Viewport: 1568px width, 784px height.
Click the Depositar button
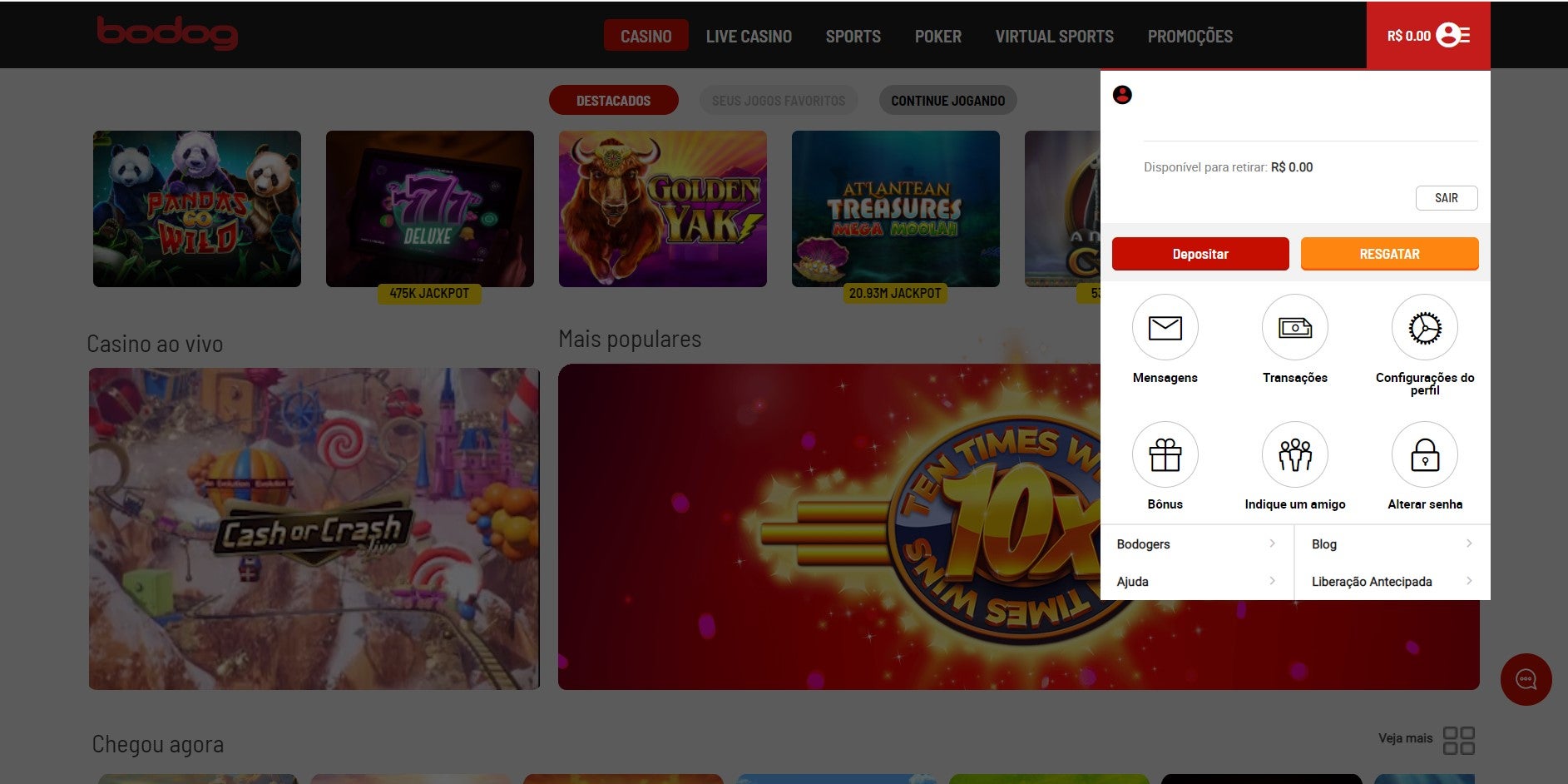click(x=1200, y=254)
